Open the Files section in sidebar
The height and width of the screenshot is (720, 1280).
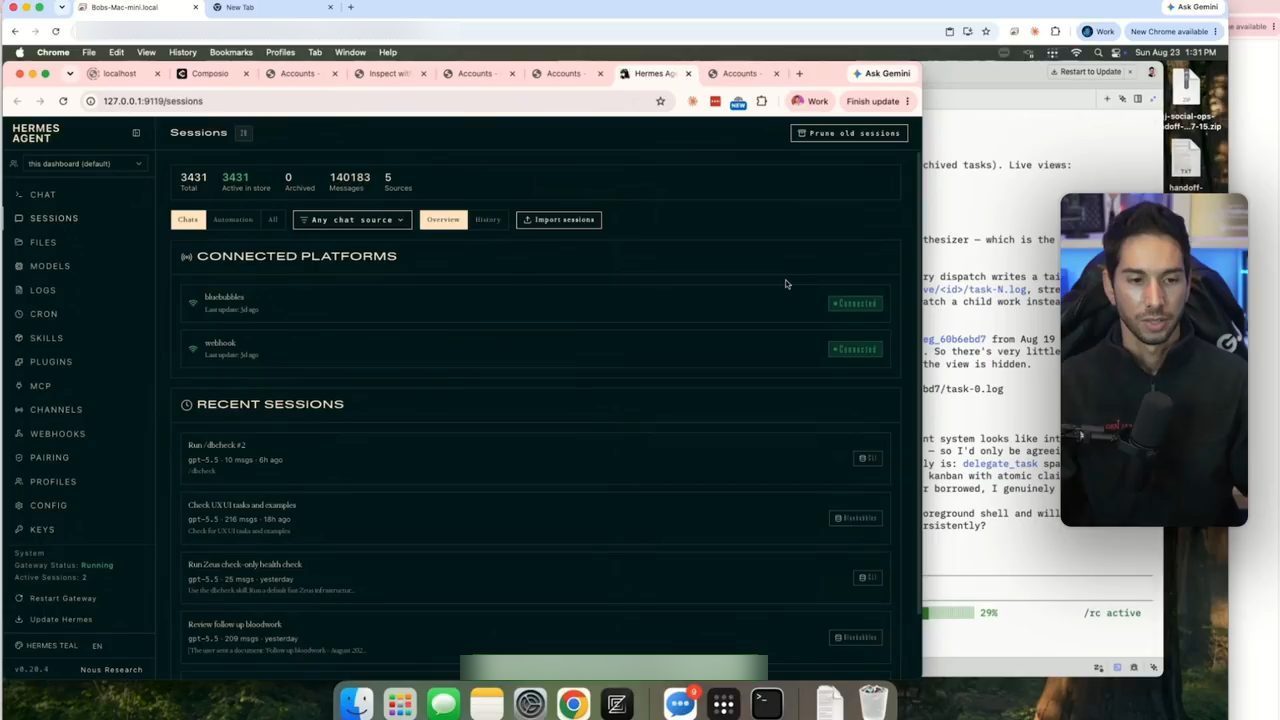point(42,243)
